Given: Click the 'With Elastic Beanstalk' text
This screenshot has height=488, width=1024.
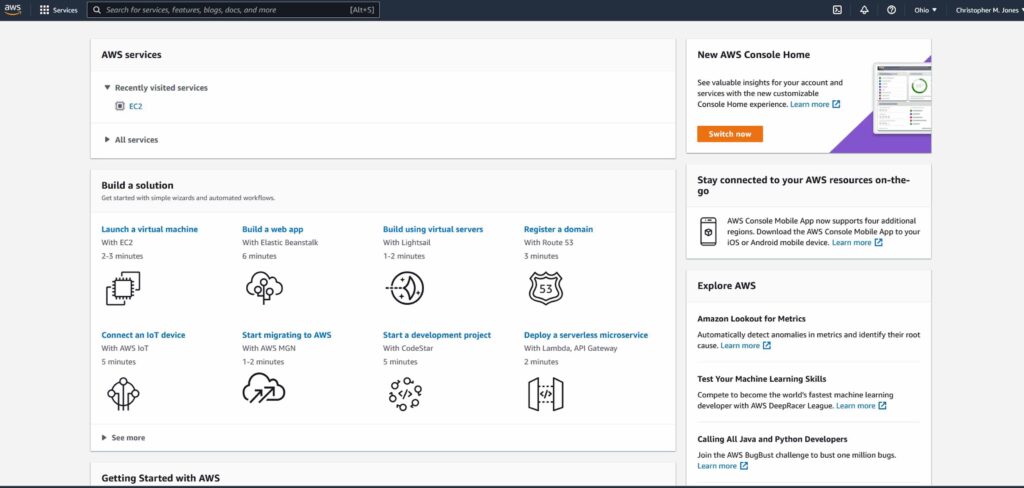Looking at the screenshot, I should (x=280, y=242).
